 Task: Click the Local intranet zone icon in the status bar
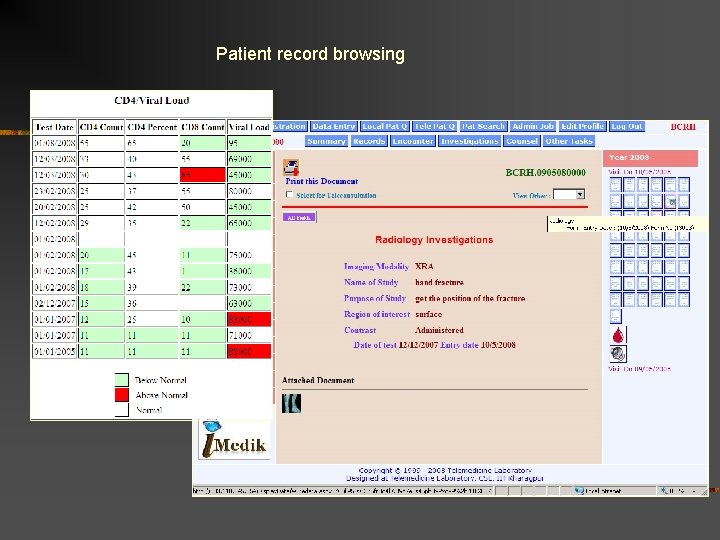[x=579, y=491]
